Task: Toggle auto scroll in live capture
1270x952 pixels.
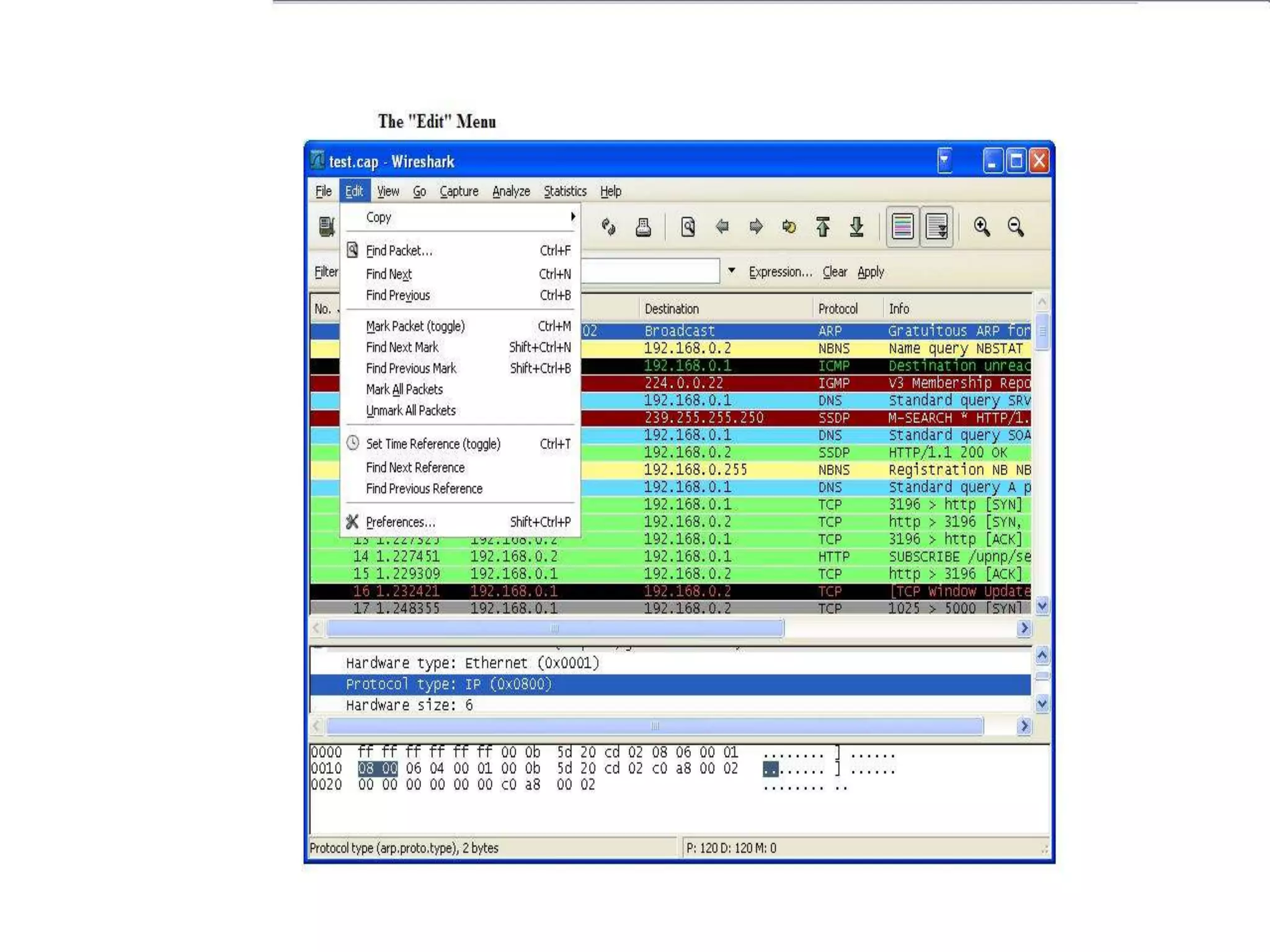Action: click(936, 227)
